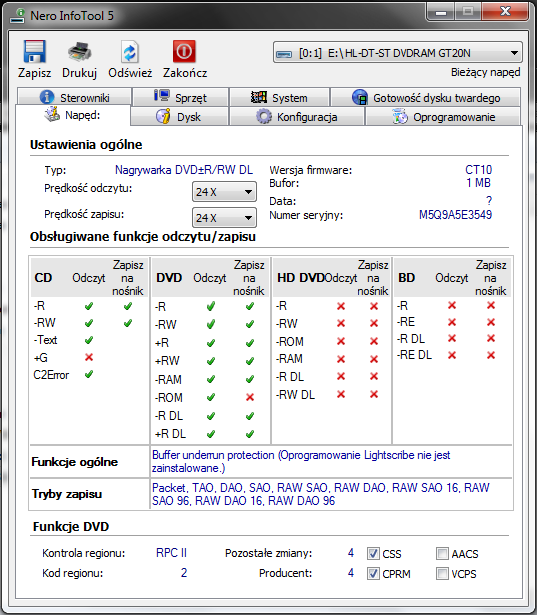Click the green check for CD C2Error read
This screenshot has width=537, height=615.
pos(89,374)
